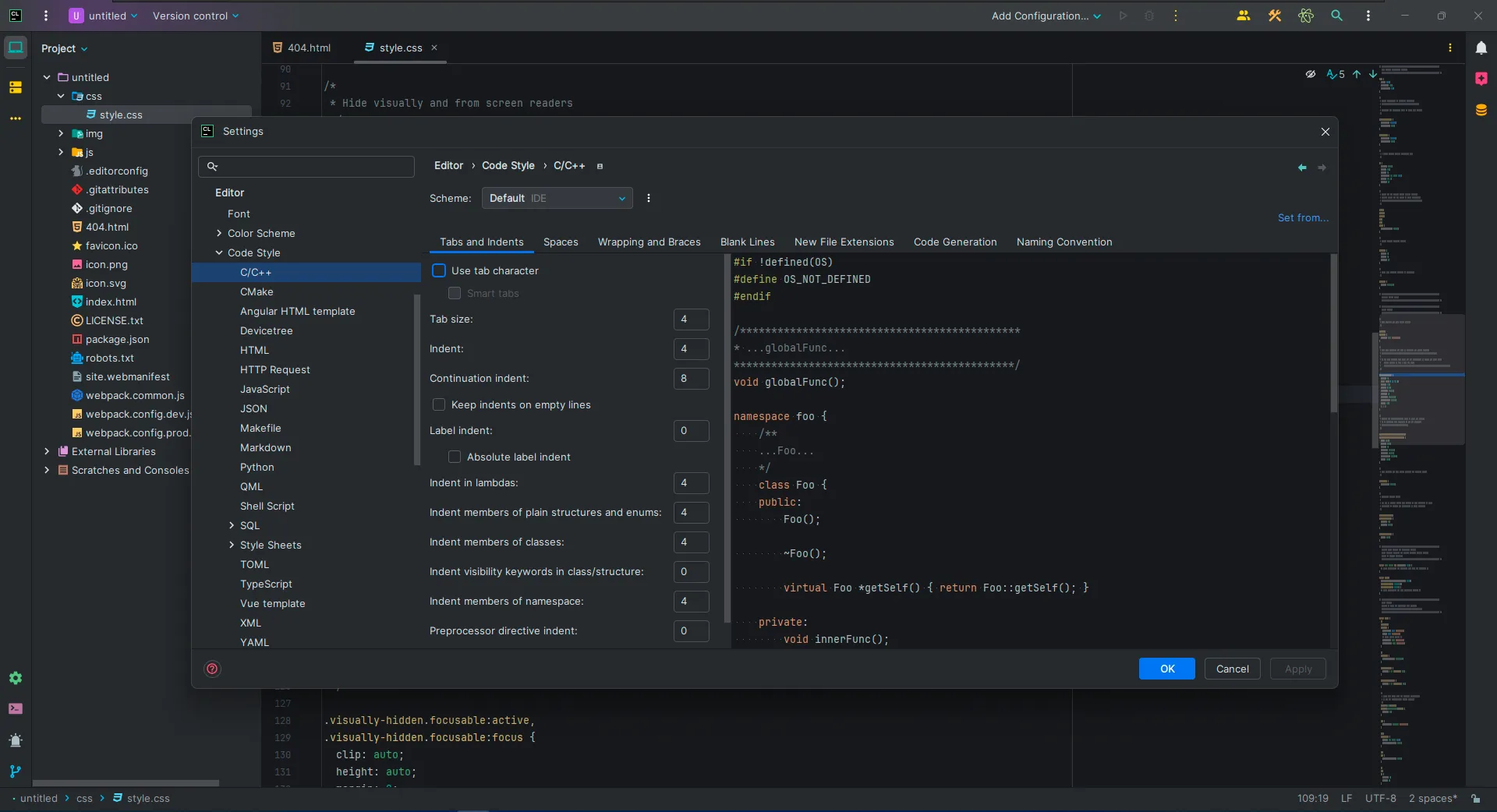Open the Git branch tool window icon
The width and height of the screenshot is (1497, 812).
16,771
